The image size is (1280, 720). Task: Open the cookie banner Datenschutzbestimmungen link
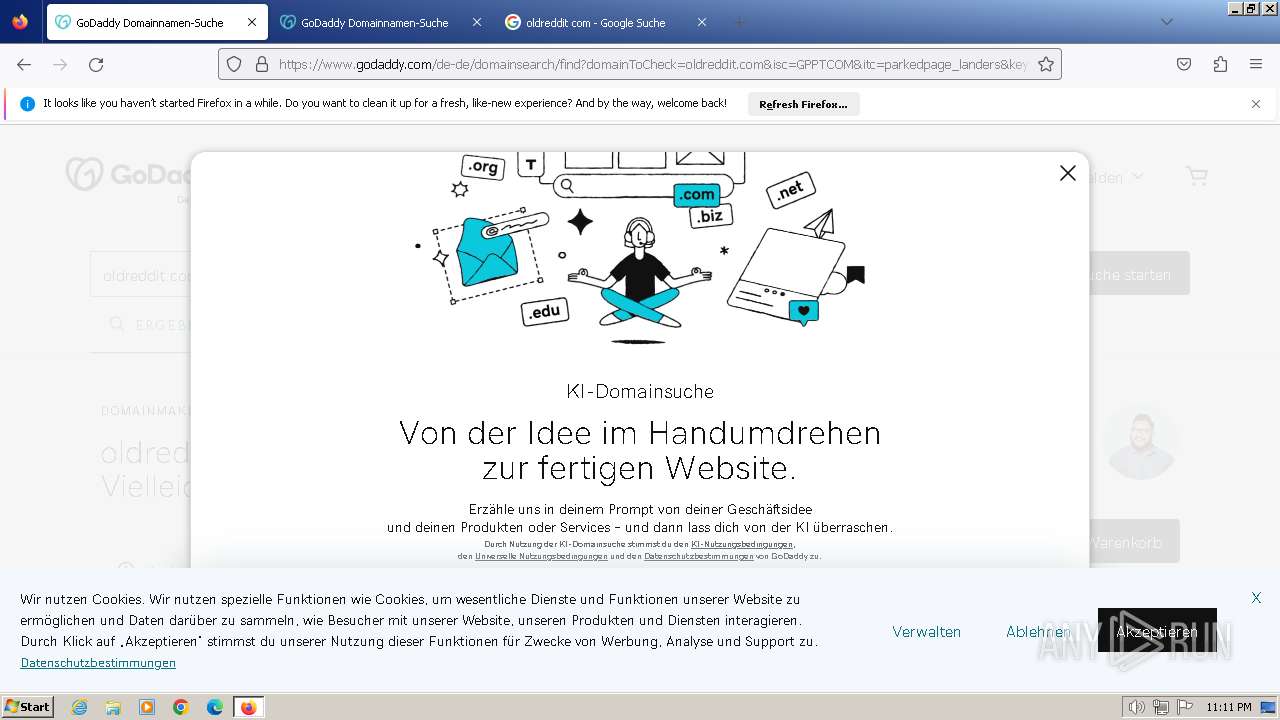pyautogui.click(x=98, y=663)
